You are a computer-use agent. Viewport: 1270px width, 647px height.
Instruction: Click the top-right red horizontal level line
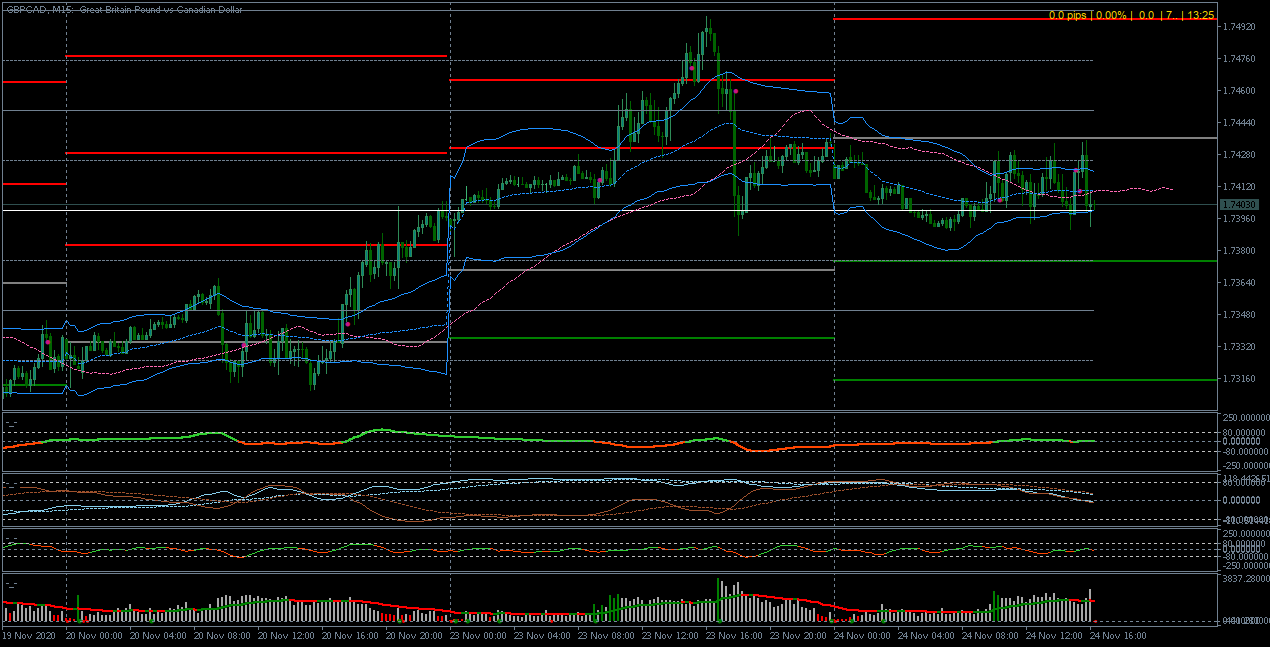click(x=1020, y=18)
